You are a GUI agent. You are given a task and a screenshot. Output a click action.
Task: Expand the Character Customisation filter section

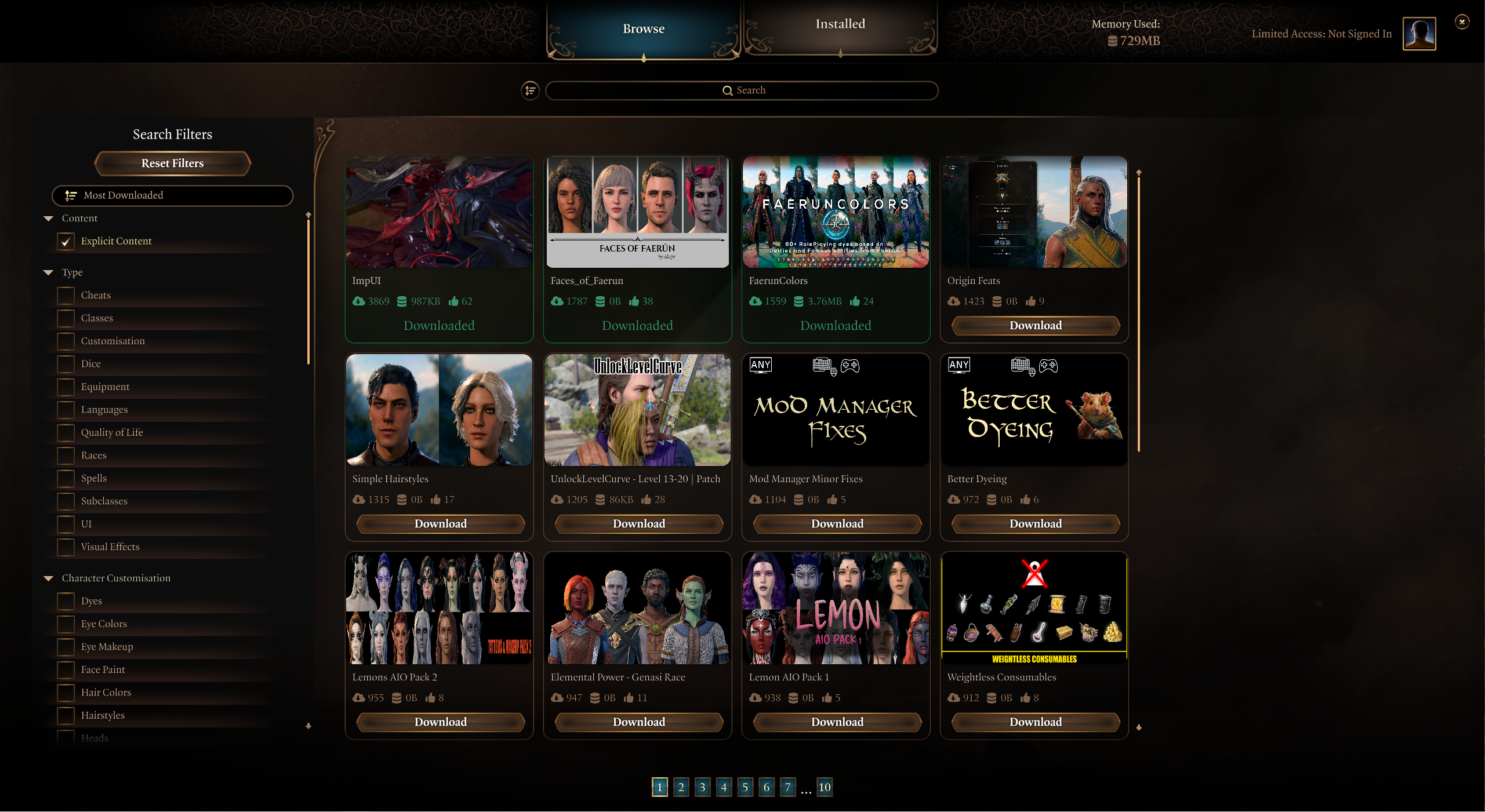(x=49, y=578)
